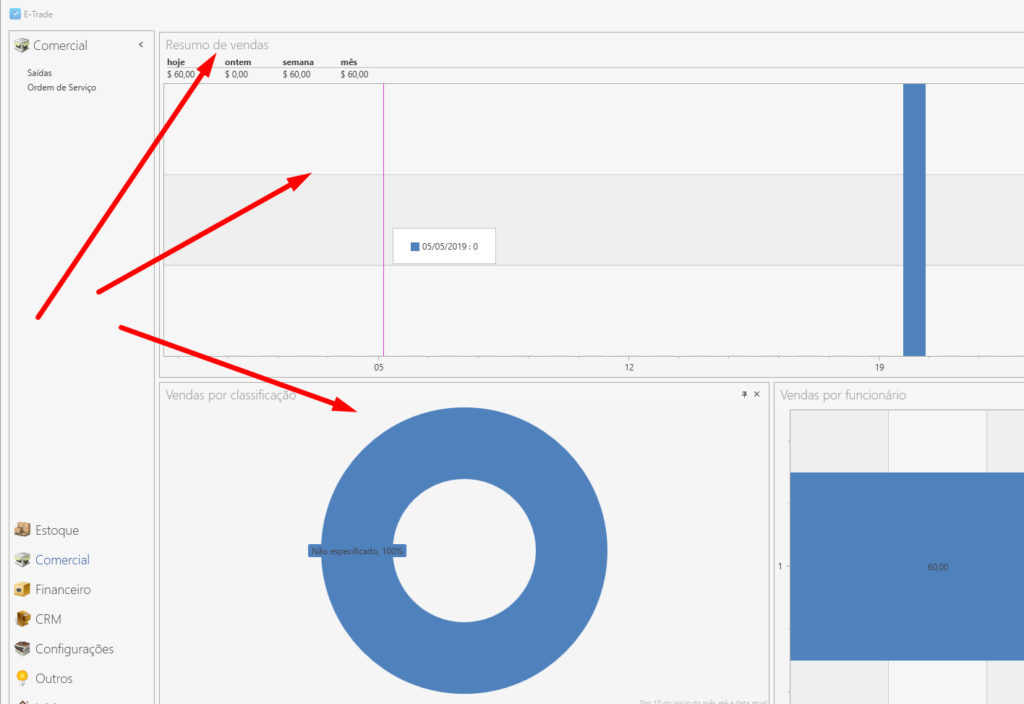Close the Vendas por classificação panel
This screenshot has height=704, width=1024.
tap(757, 395)
